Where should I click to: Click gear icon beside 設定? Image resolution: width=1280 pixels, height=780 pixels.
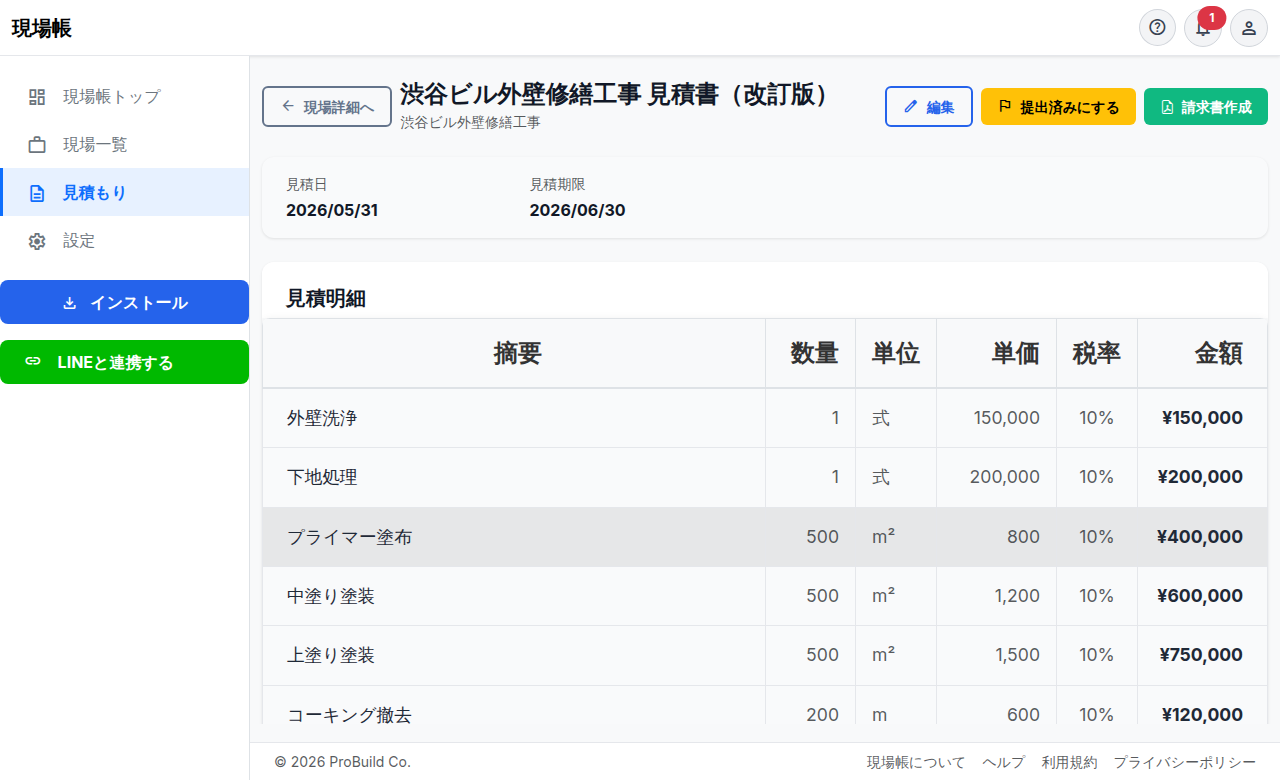point(37,241)
